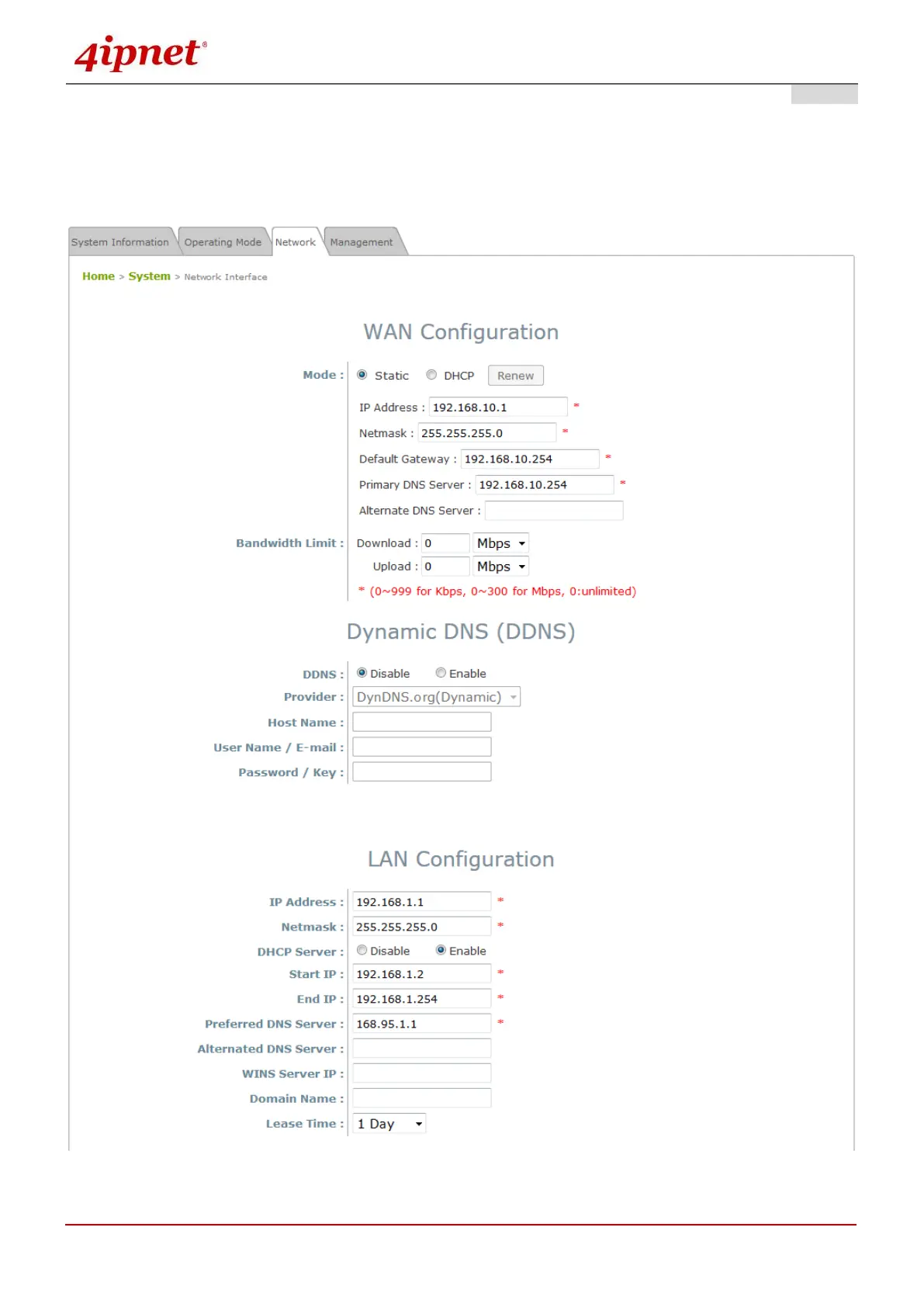This screenshot has width=924, height=1307.
Task: Click the Default Gateway field
Action: 530,459
